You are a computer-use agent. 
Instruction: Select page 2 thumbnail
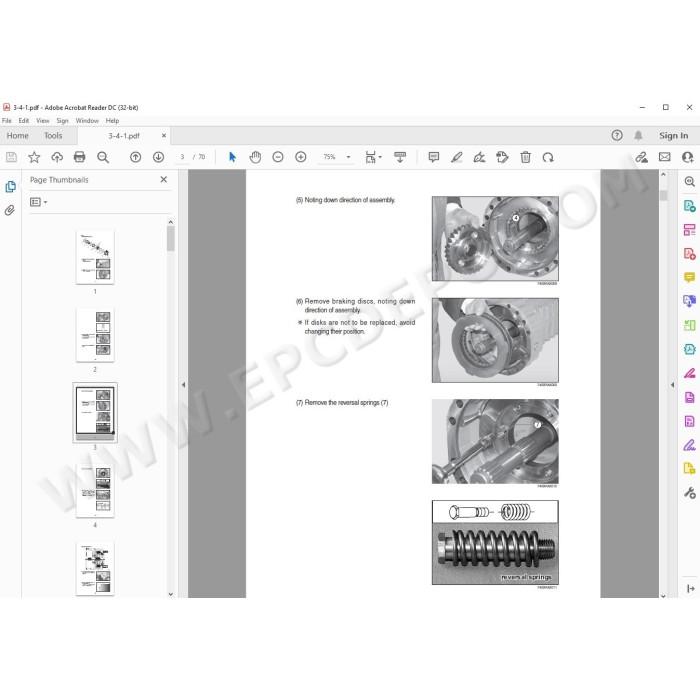tap(95, 335)
